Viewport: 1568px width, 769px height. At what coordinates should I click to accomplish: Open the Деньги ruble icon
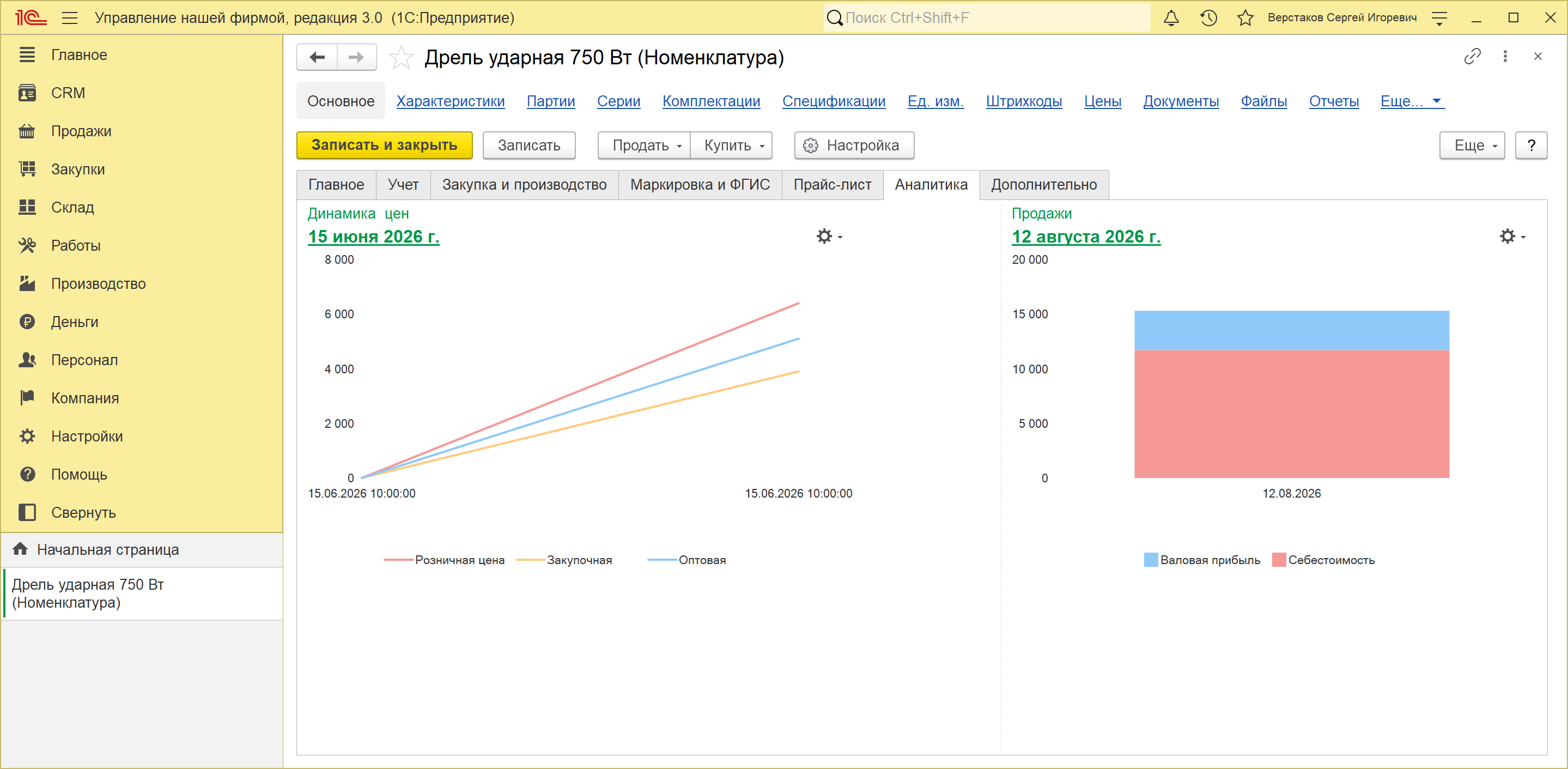click(x=27, y=322)
